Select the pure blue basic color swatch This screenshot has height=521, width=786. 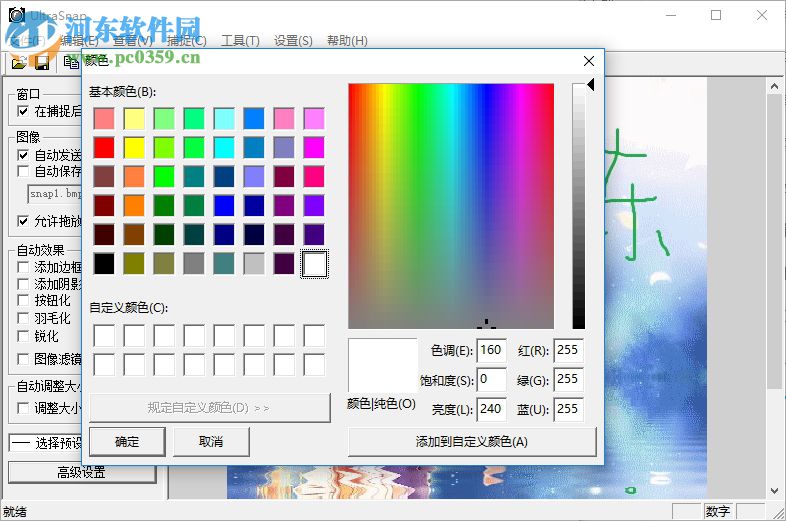click(224, 206)
